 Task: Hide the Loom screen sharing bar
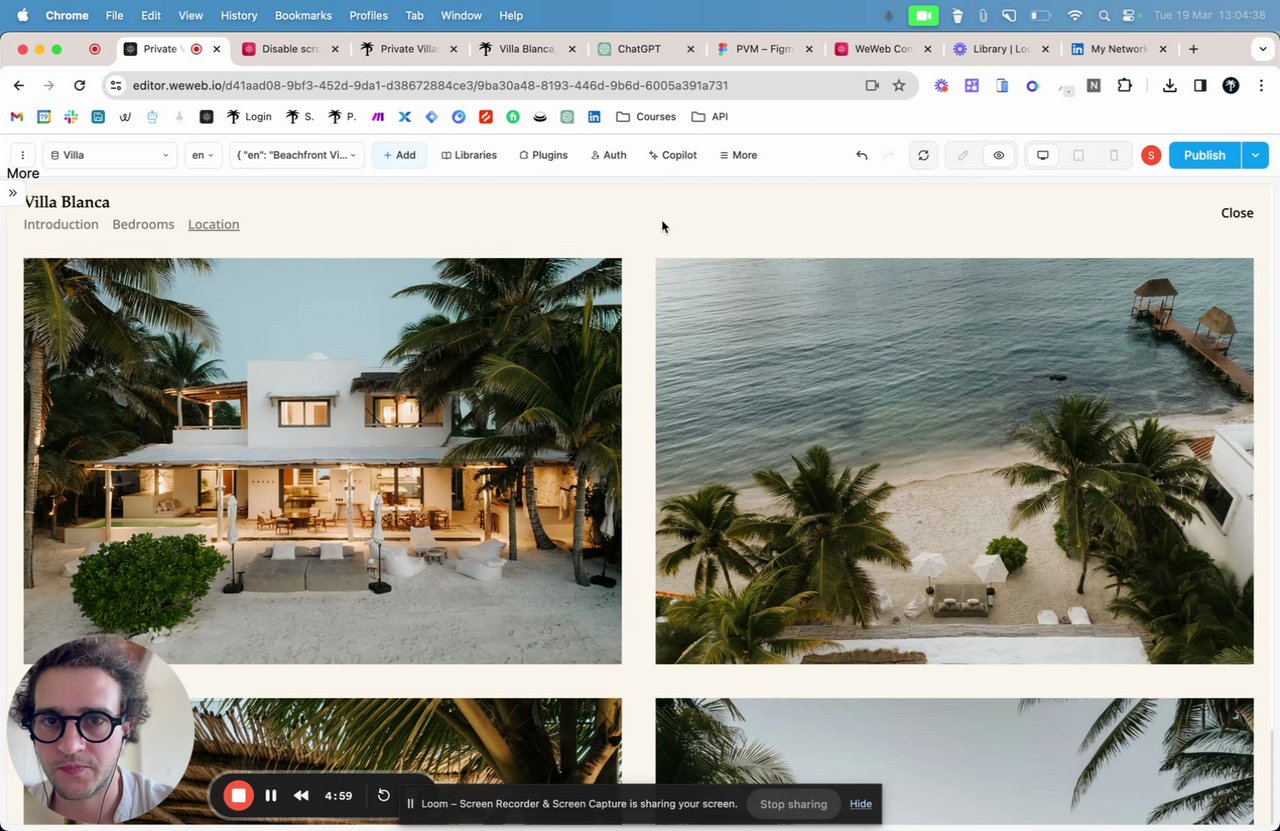point(861,804)
